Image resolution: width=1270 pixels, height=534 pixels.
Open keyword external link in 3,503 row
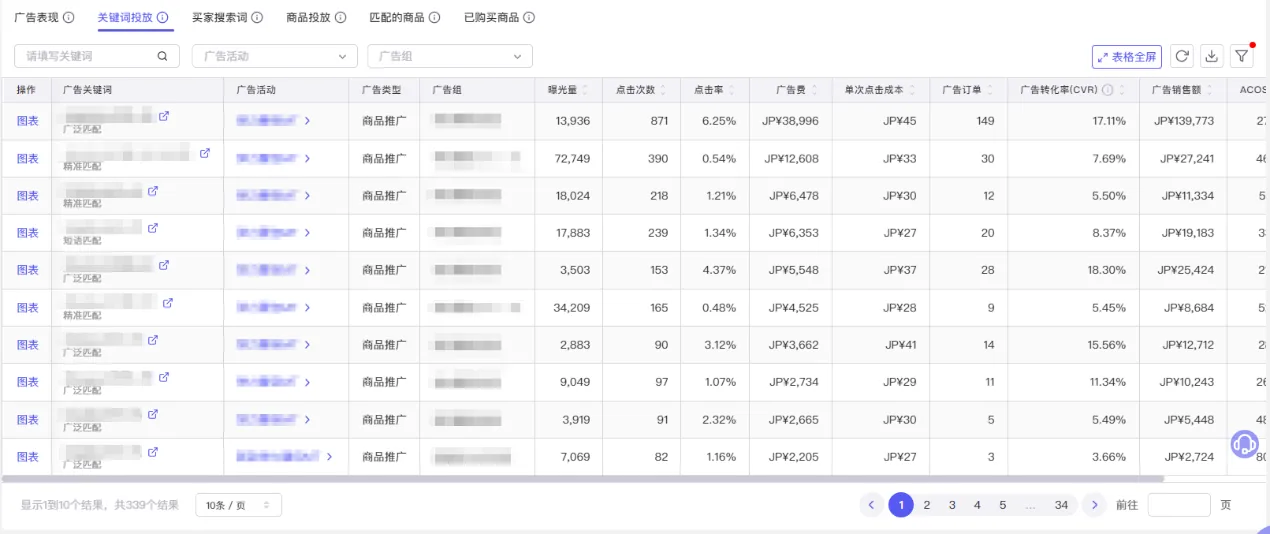tap(164, 265)
